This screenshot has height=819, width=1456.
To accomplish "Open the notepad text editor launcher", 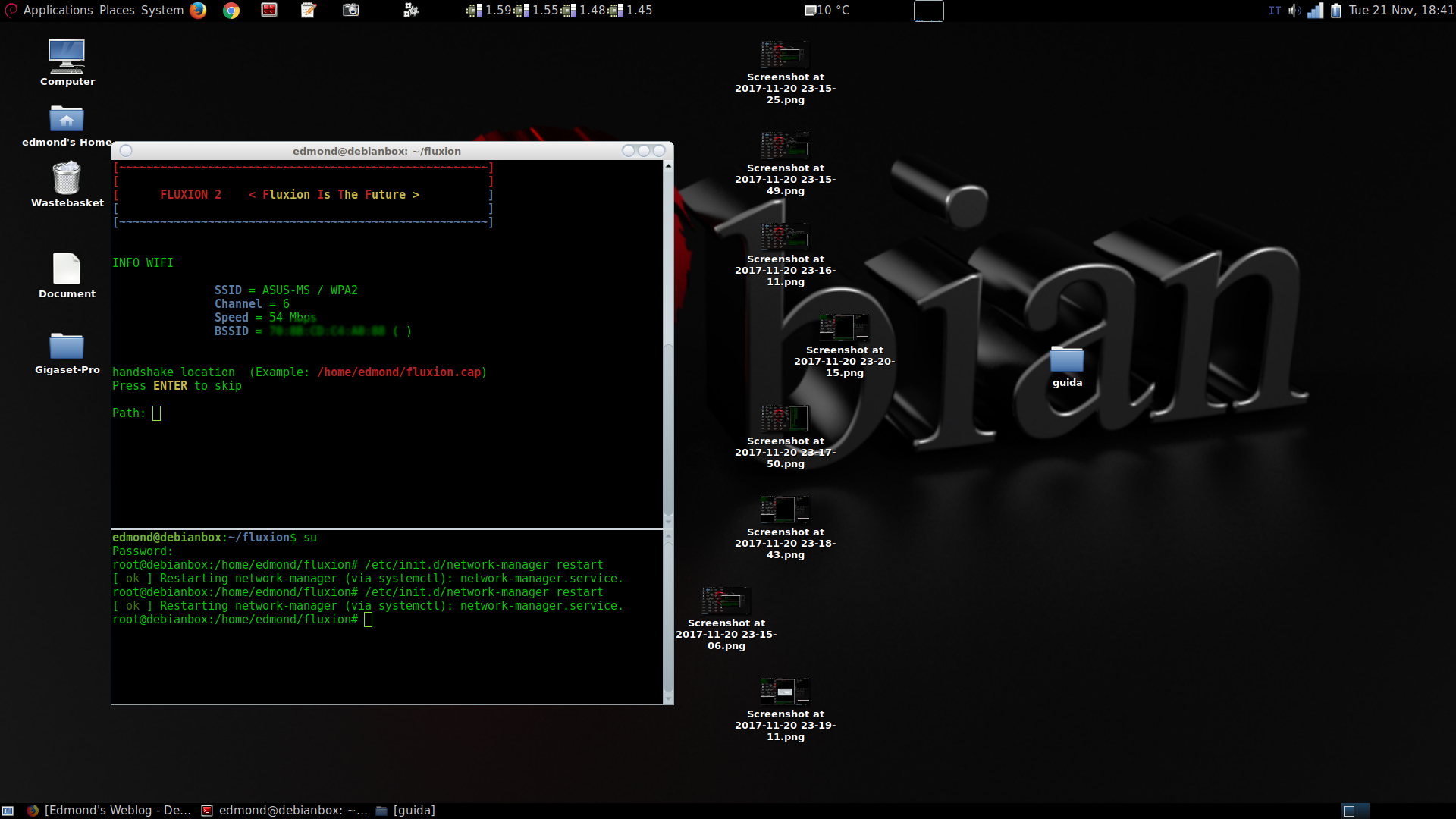I will click(x=309, y=11).
